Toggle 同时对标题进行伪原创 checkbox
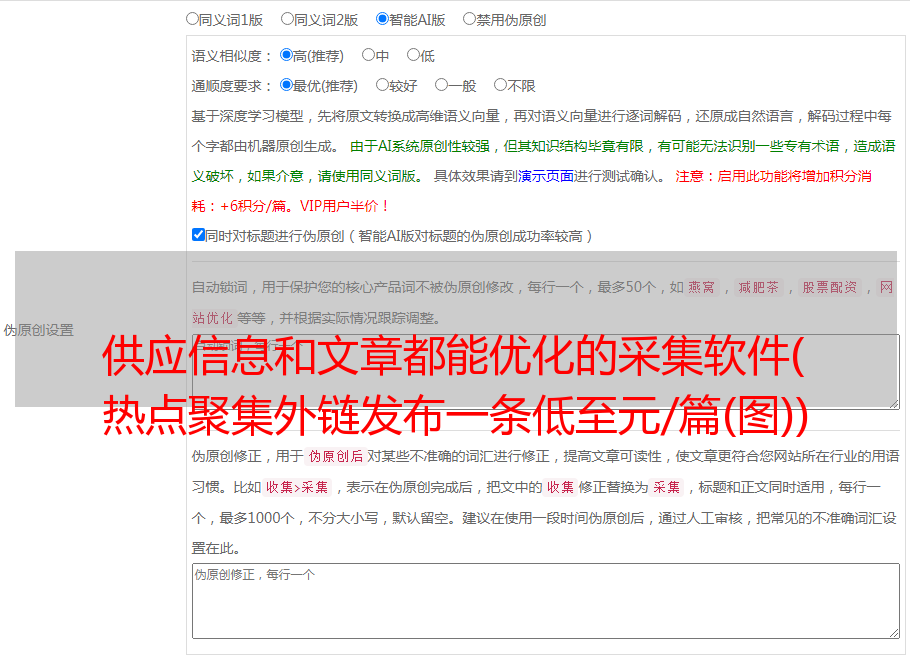This screenshot has height=658, width=911. click(198, 235)
